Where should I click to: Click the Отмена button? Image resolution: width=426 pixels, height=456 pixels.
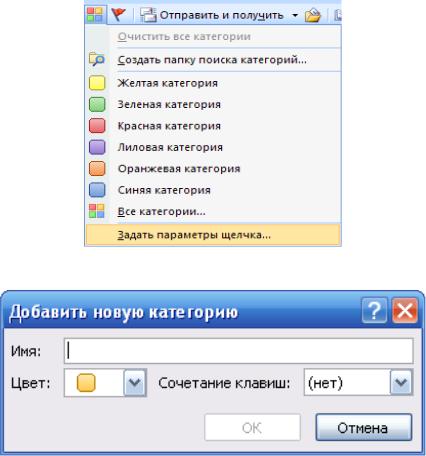click(x=364, y=428)
